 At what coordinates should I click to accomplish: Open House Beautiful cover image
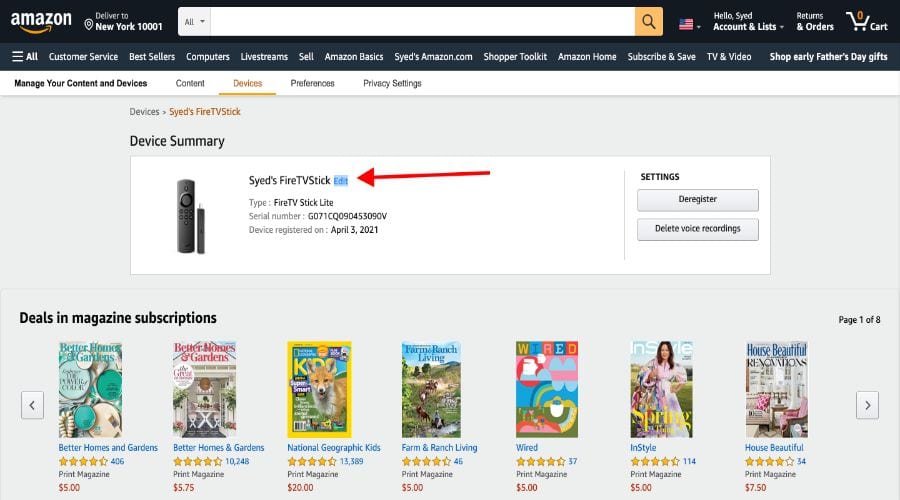tap(777, 389)
